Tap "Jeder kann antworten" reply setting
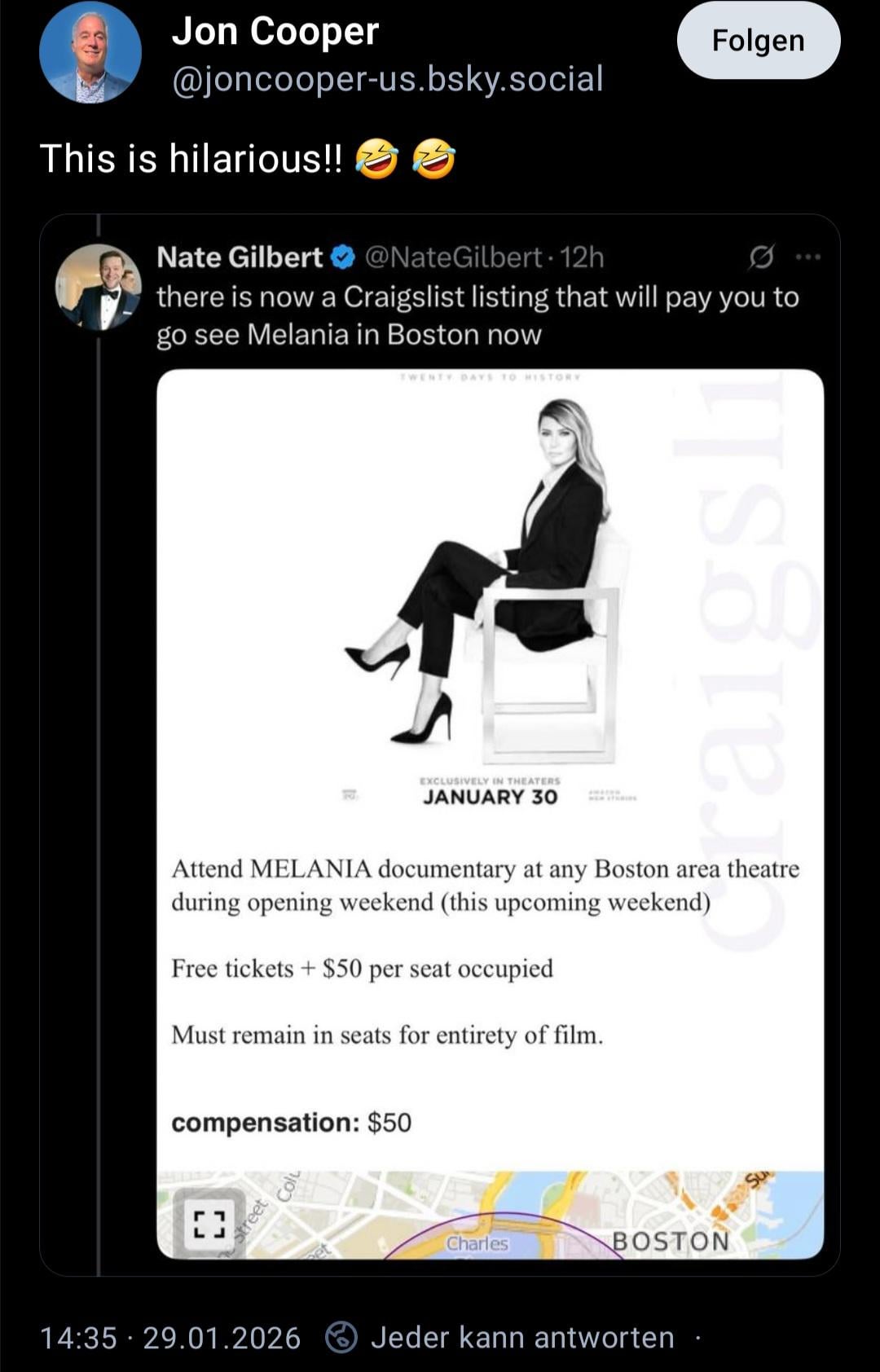Image resolution: width=880 pixels, height=1372 pixels. tap(522, 1338)
